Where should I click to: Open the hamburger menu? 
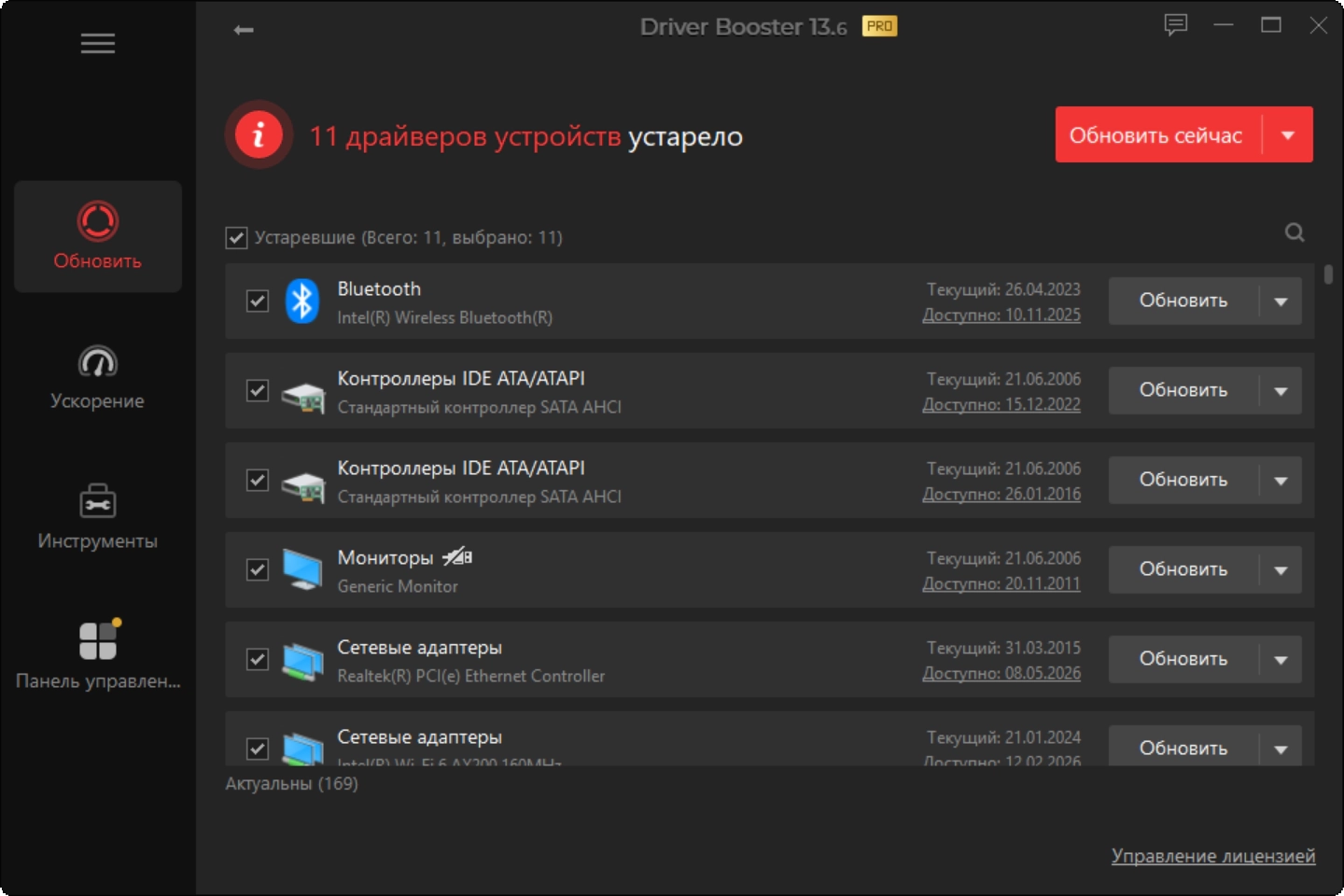pos(98,43)
